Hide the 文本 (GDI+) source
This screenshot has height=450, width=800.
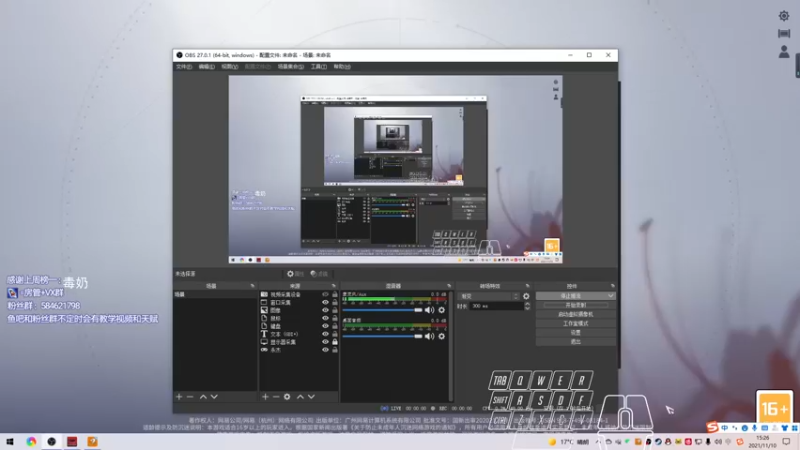tap(325, 334)
